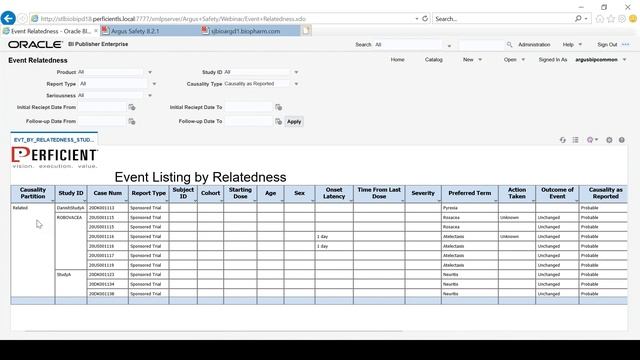Click the report help question icon
This screenshot has height=360, width=640.
click(x=622, y=140)
